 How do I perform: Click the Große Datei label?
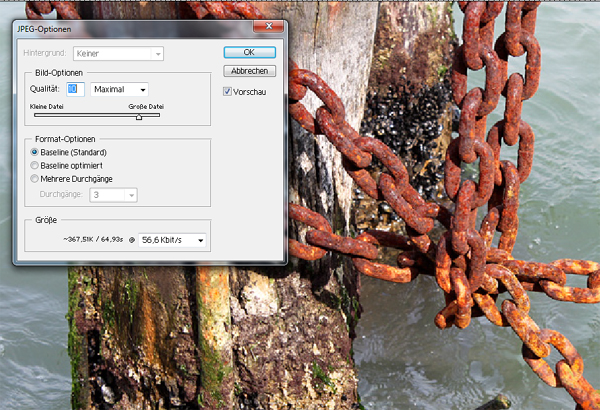click(x=146, y=106)
